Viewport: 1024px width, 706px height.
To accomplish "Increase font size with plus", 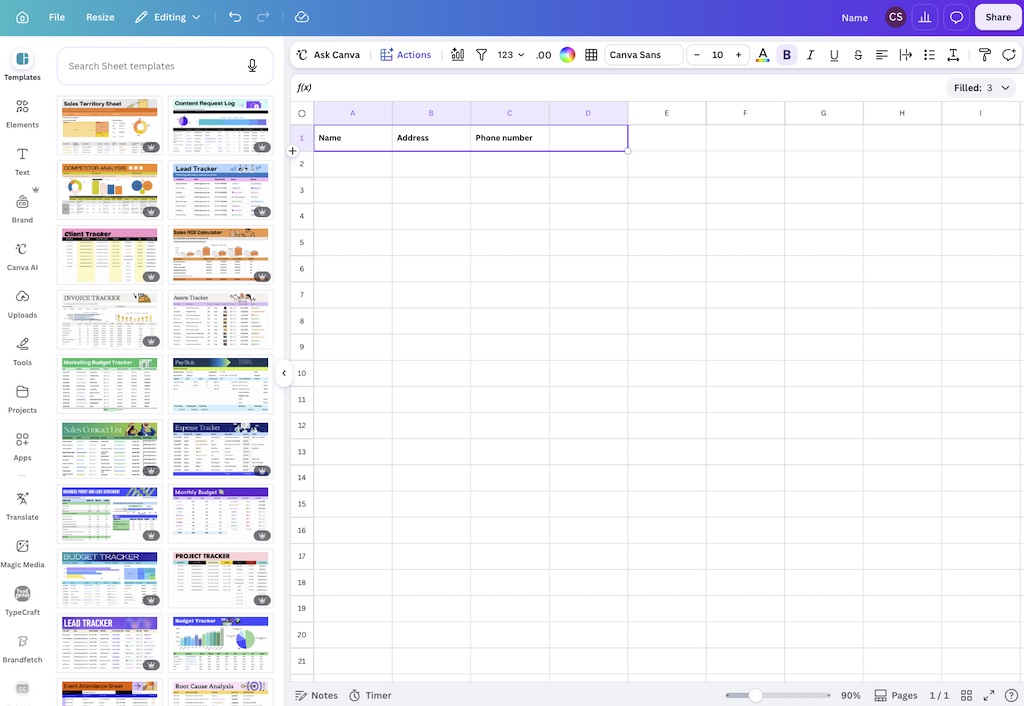I will click(x=739, y=55).
